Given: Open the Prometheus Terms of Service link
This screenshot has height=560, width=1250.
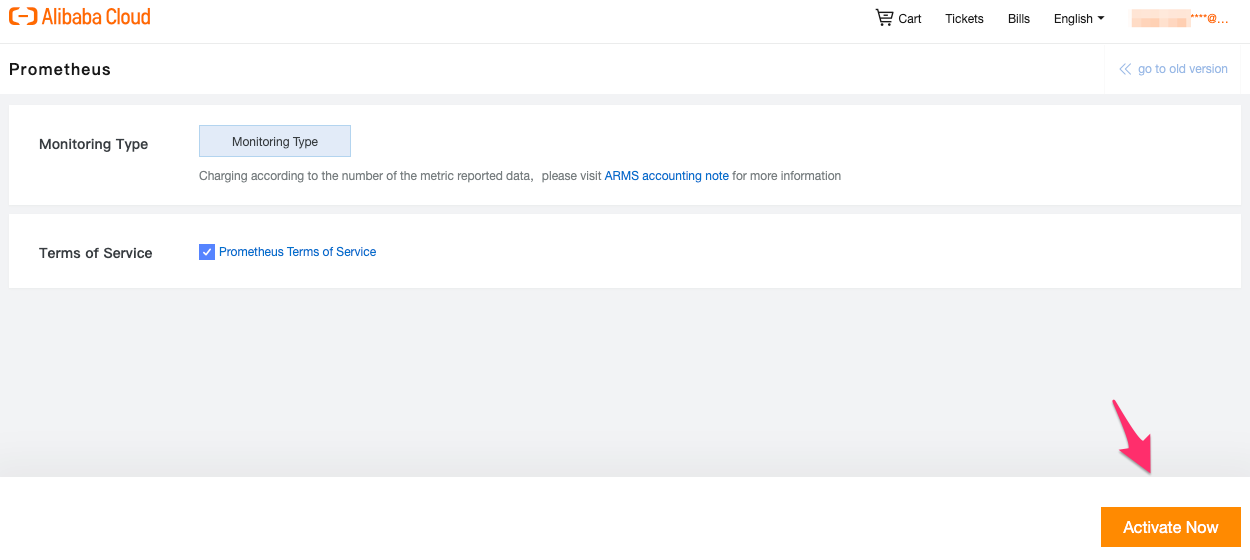Looking at the screenshot, I should pyautogui.click(x=298, y=252).
